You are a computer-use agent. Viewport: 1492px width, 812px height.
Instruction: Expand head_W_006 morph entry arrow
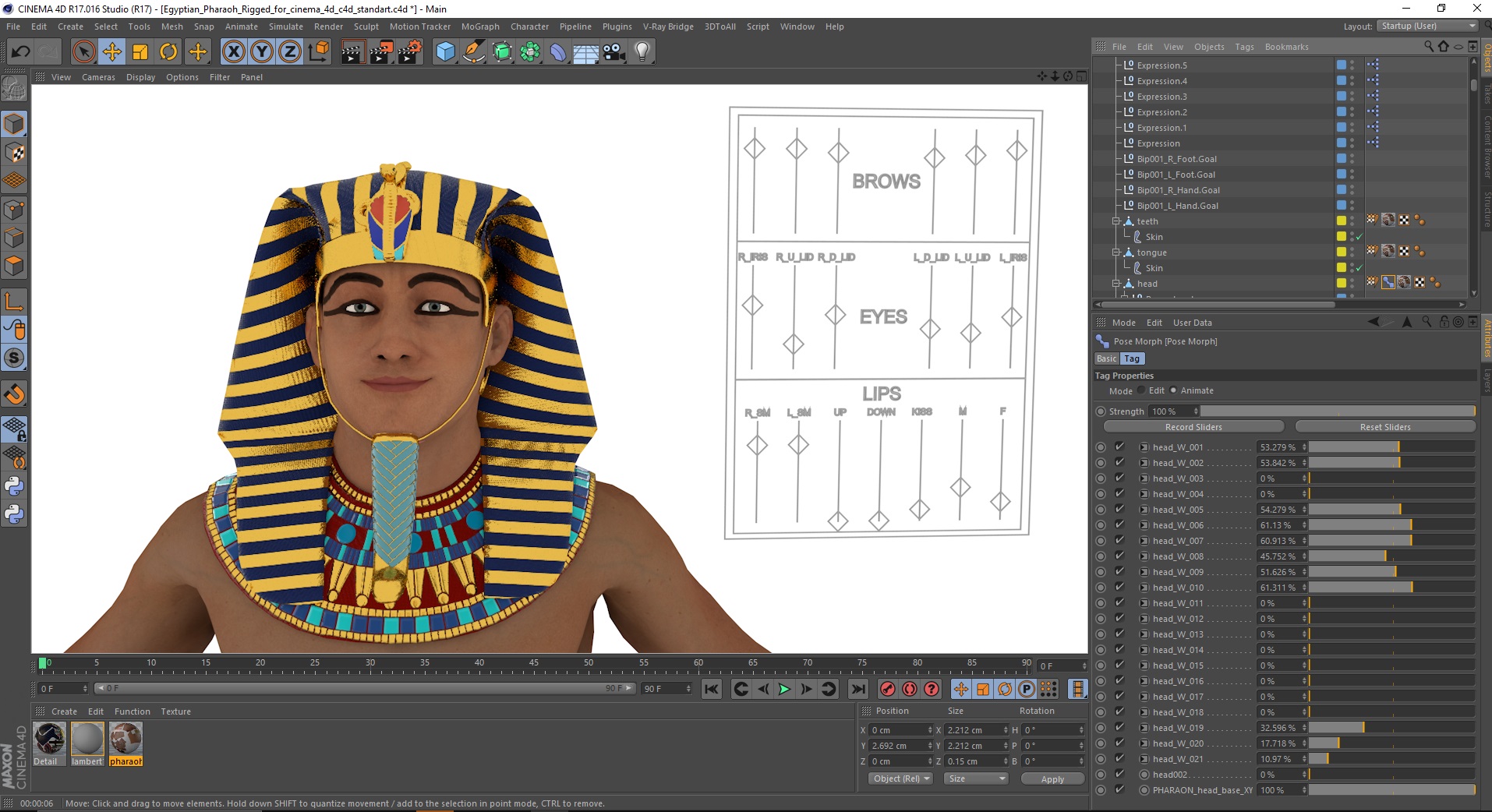pyautogui.click(x=1144, y=525)
